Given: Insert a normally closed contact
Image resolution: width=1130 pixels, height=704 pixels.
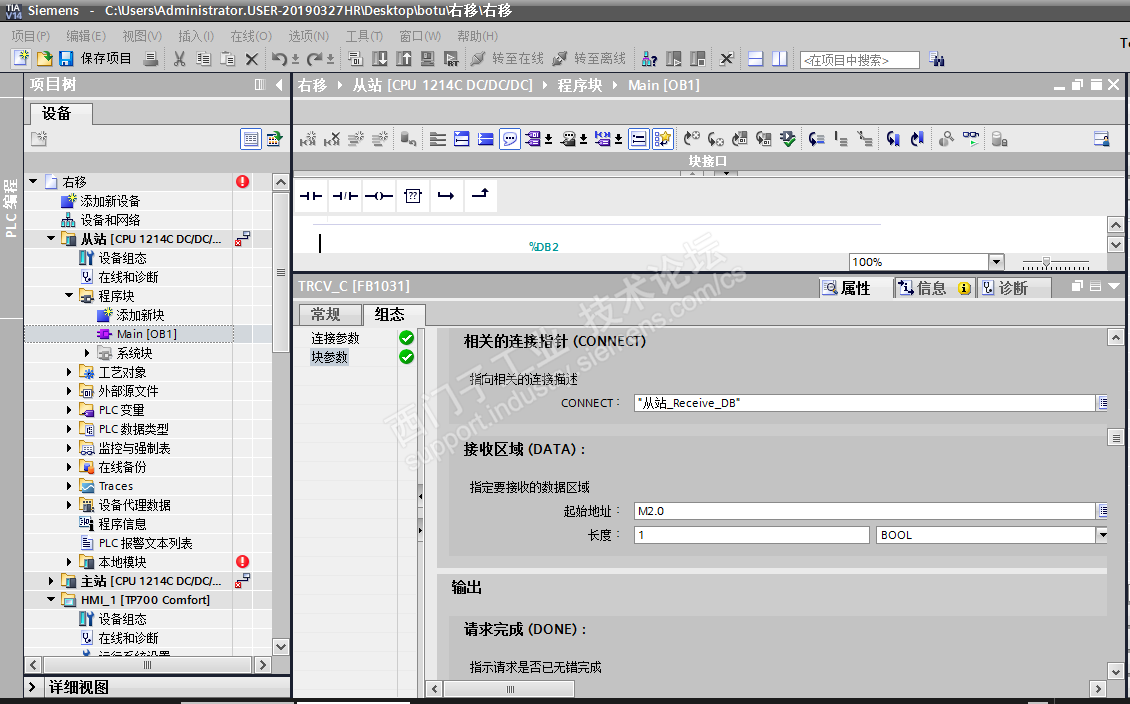Looking at the screenshot, I should [345, 196].
